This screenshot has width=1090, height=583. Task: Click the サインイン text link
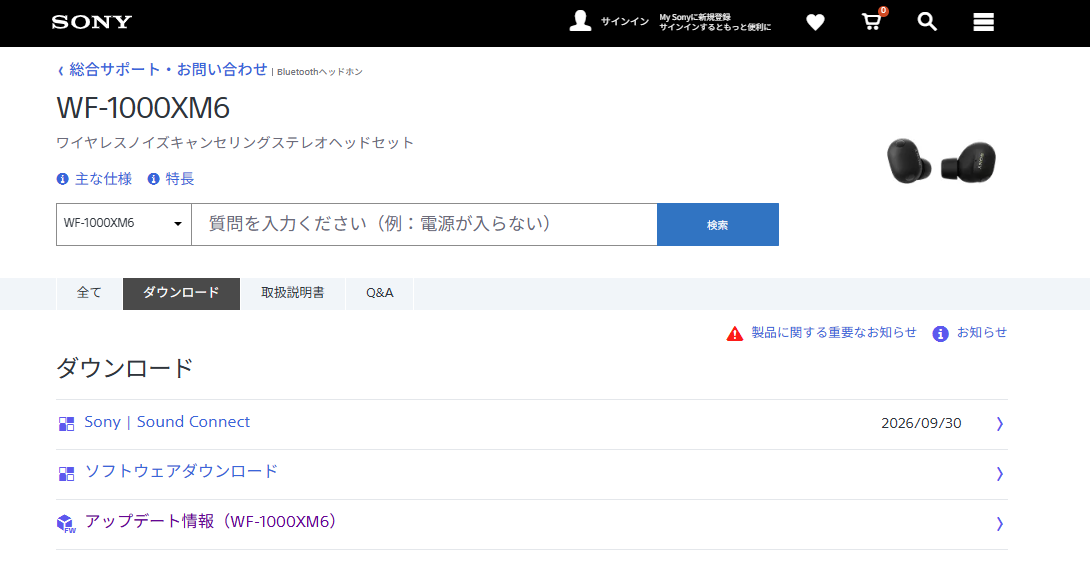point(625,22)
